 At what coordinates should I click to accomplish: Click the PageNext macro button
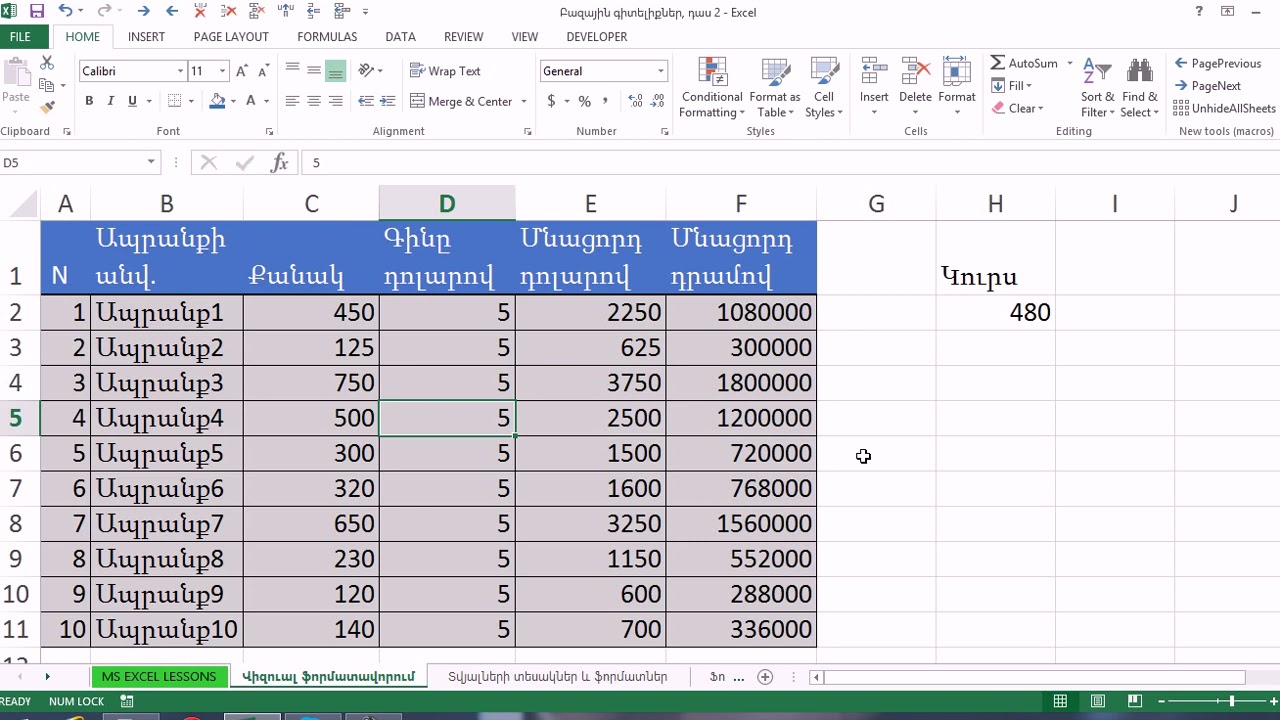point(1207,86)
